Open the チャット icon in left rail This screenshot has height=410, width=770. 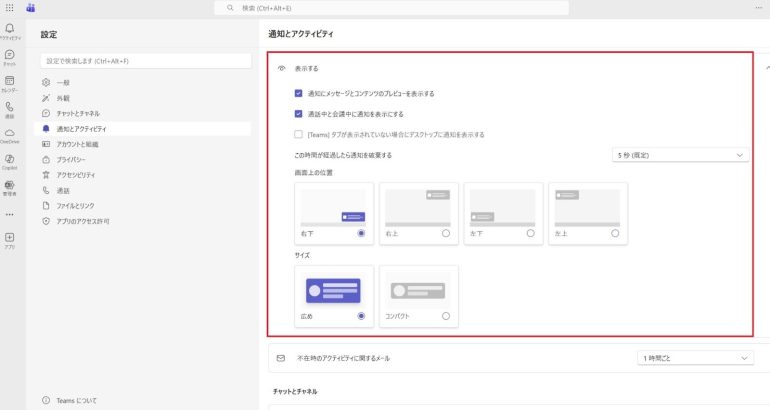pos(9,56)
